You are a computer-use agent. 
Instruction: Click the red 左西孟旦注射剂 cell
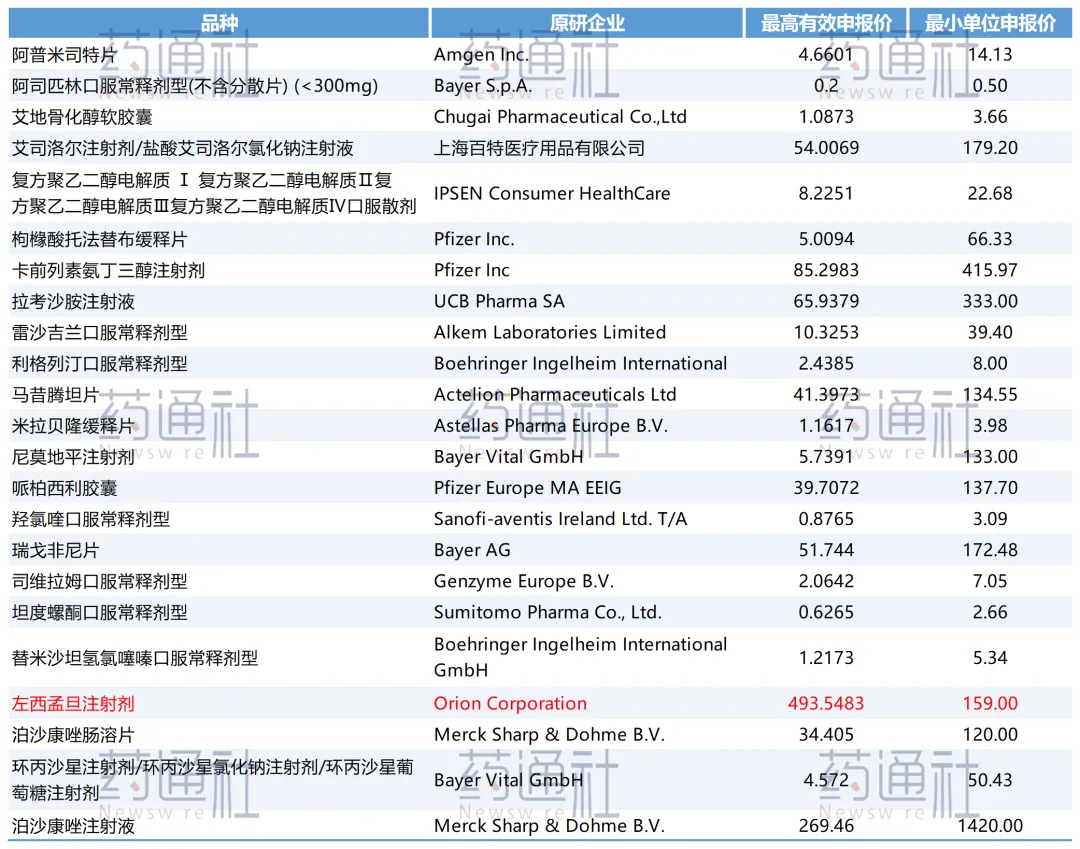click(x=72, y=704)
